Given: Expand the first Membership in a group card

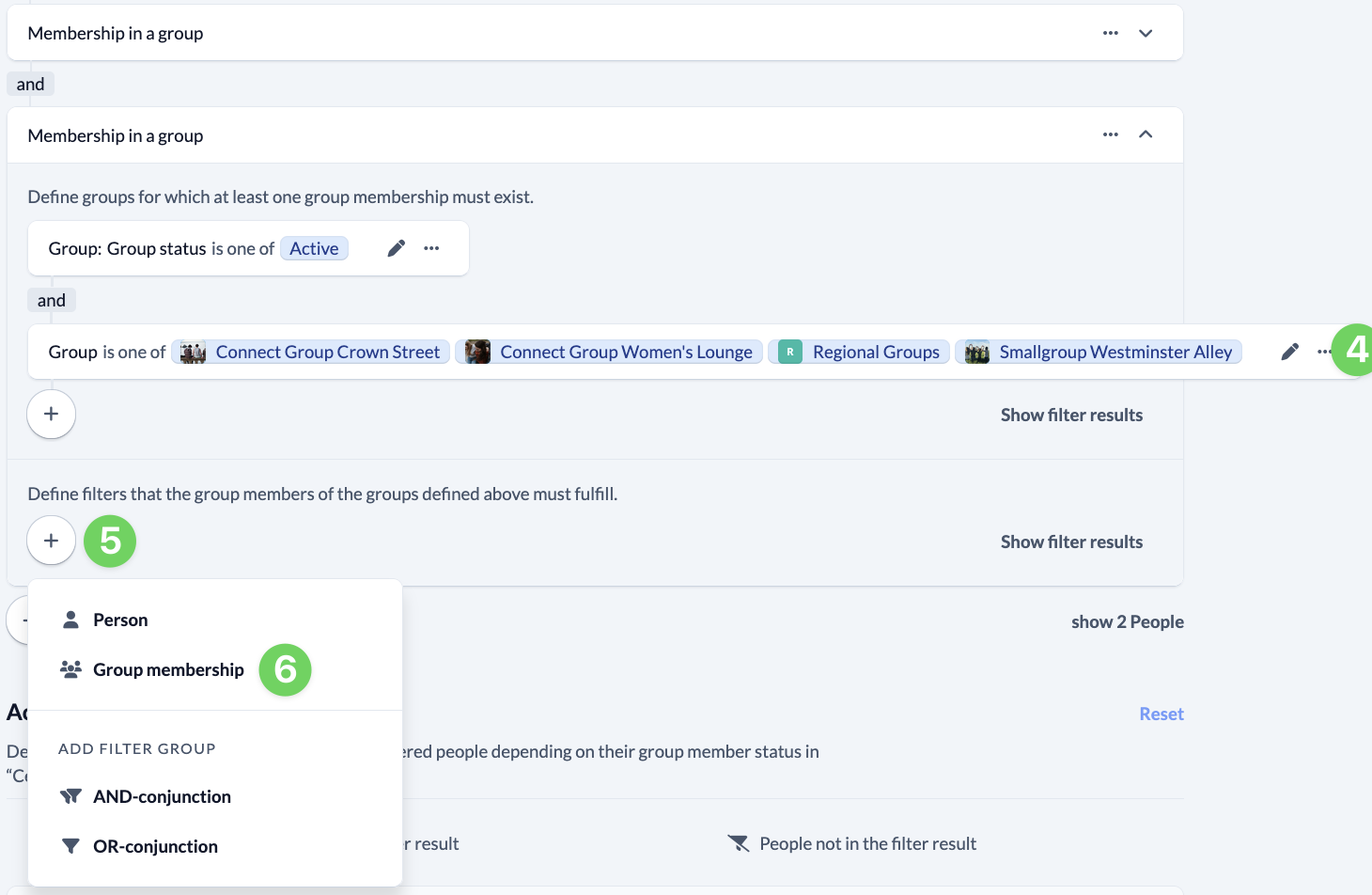Looking at the screenshot, I should pos(1146,33).
